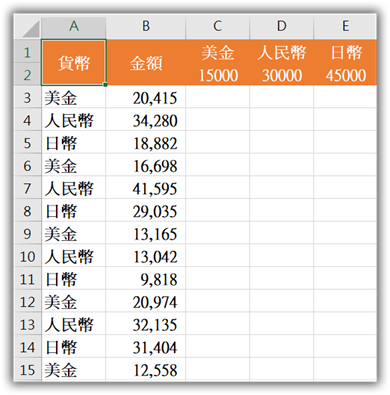
Task: Click 人民幣 in row 7
Action: pyautogui.click(x=74, y=188)
